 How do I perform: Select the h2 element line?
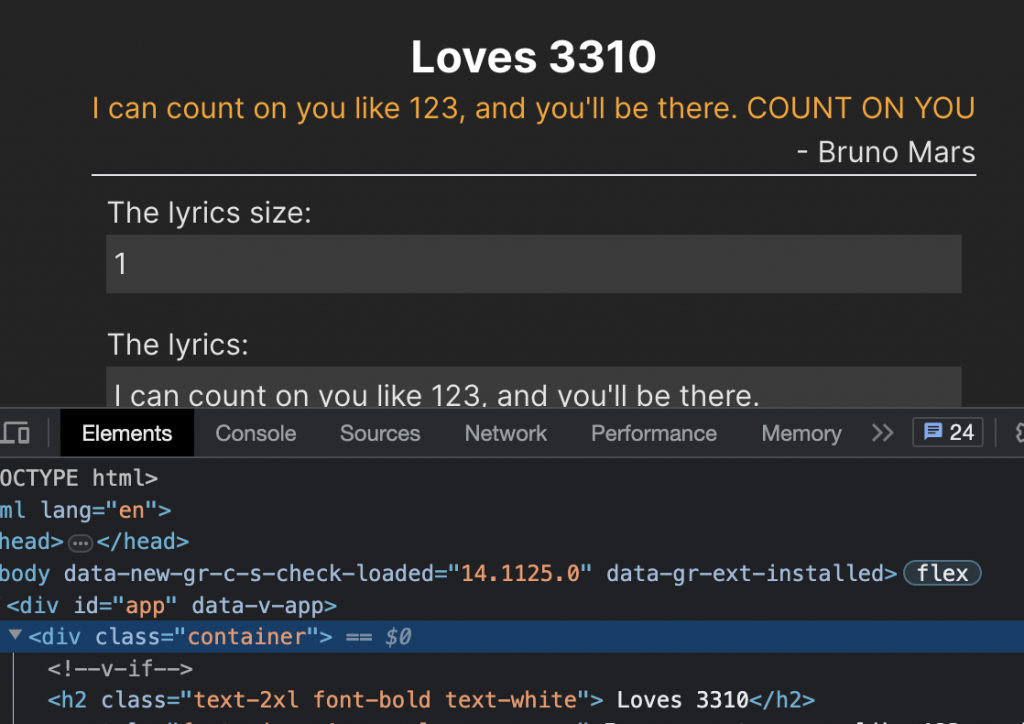[x=430, y=700]
